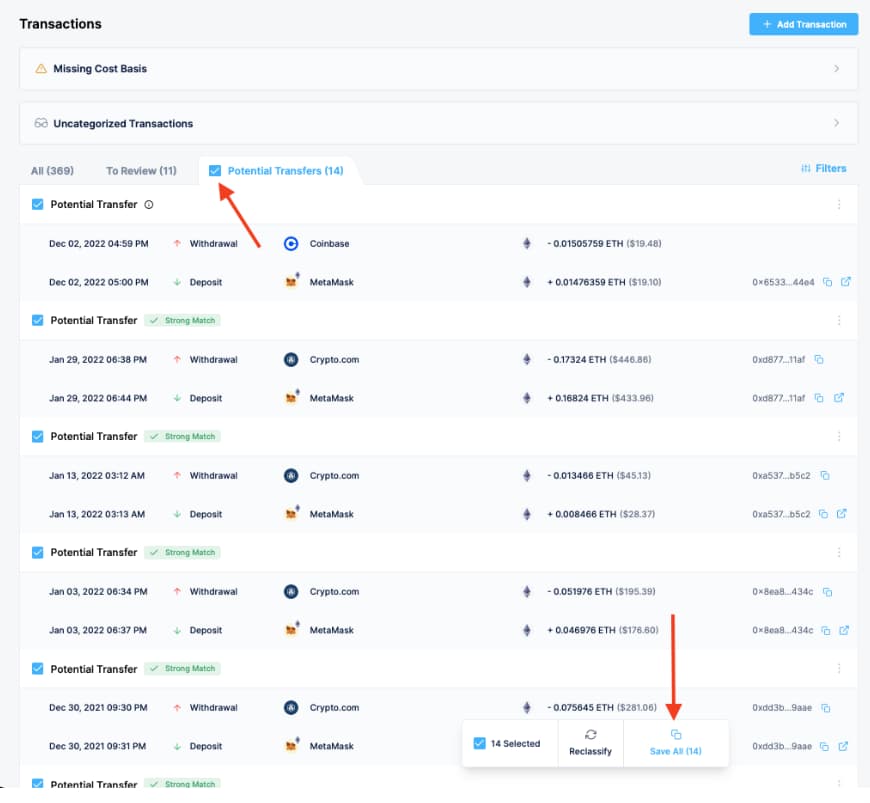Click the Withdrawal label on Dec 30, 2021 row
Viewport: 870px width, 803px height.
click(x=214, y=708)
